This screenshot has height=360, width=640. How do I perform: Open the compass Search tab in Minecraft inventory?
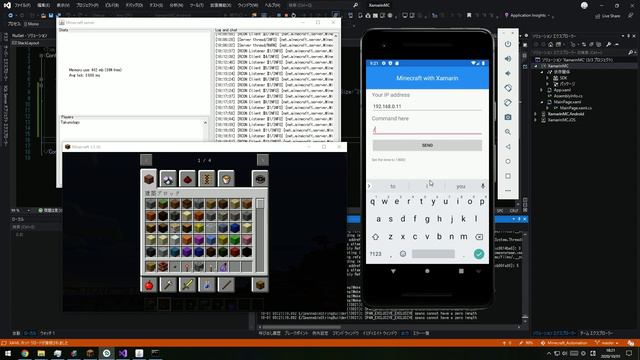click(260, 179)
